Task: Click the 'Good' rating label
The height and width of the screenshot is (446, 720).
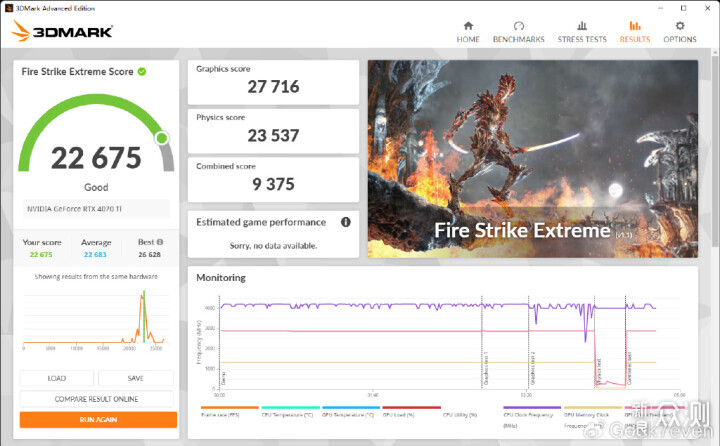Action: click(x=96, y=187)
